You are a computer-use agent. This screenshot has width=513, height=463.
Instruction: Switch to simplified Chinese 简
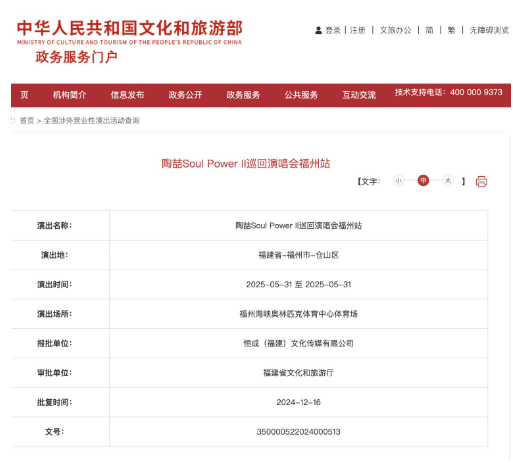pos(429,30)
